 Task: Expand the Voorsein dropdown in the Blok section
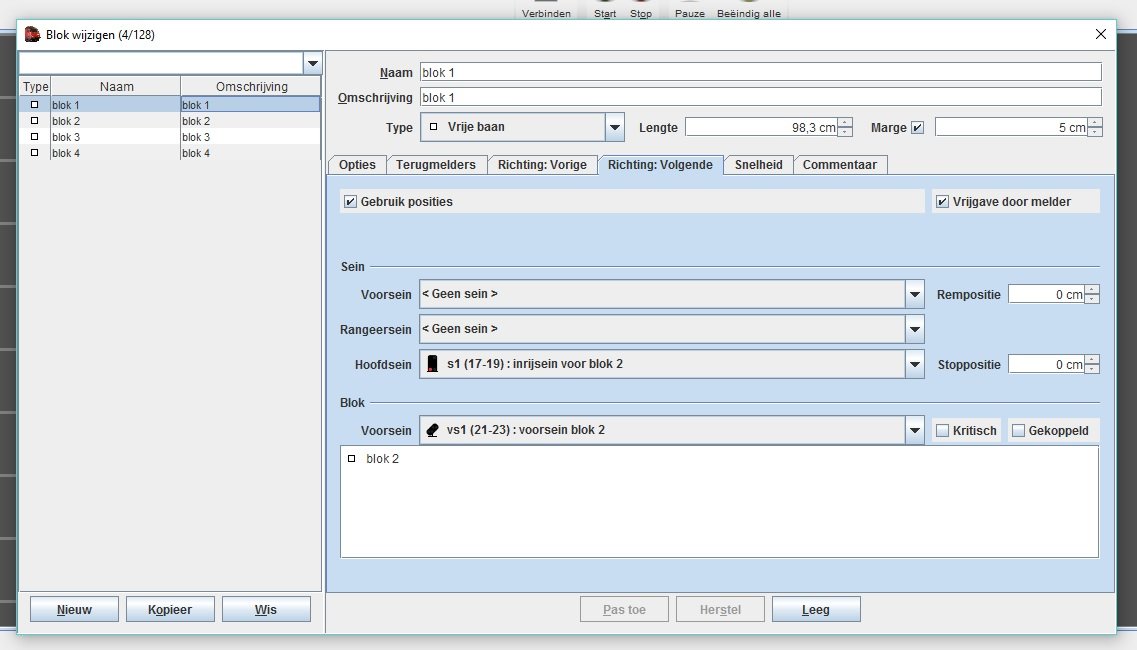[914, 430]
